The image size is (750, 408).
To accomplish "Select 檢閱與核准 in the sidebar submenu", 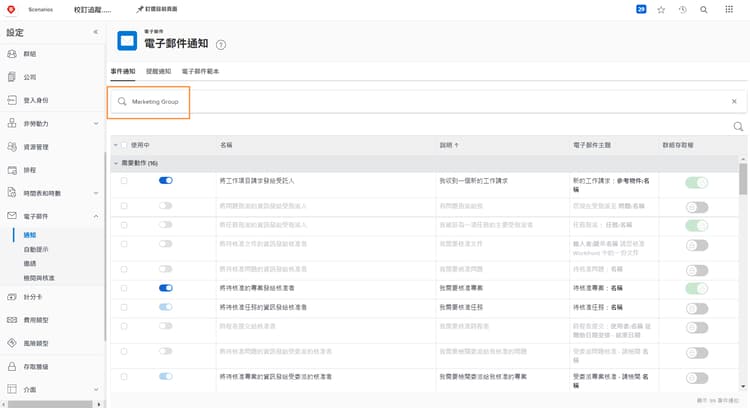I will point(39,278).
